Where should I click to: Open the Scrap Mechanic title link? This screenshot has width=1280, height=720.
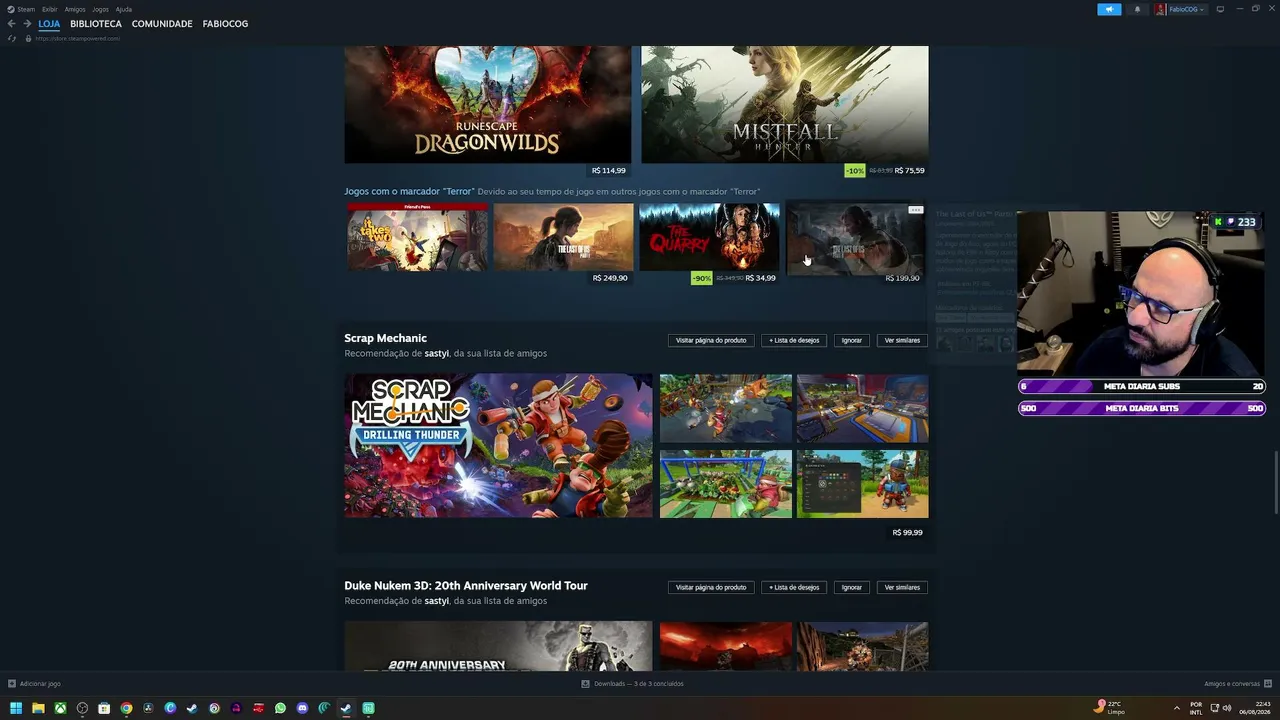(385, 338)
